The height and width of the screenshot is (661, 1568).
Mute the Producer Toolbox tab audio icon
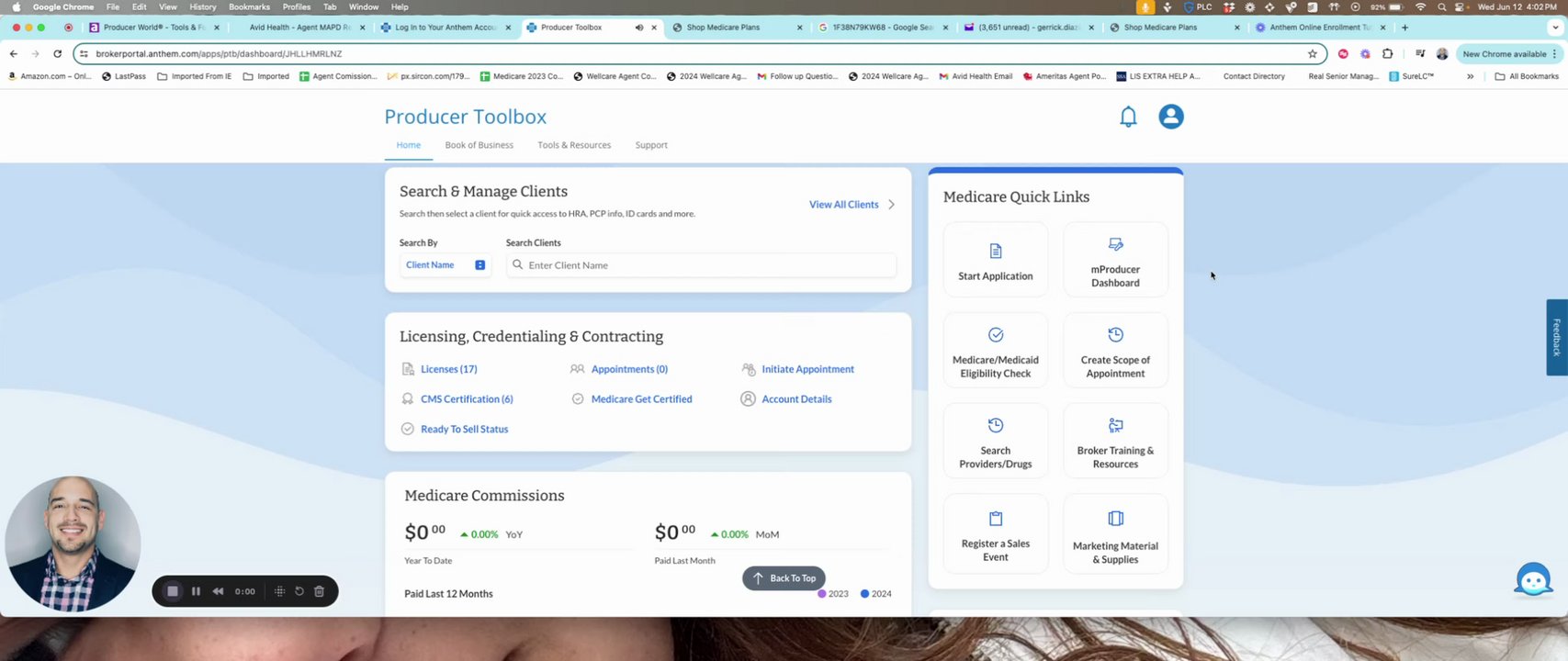click(639, 28)
